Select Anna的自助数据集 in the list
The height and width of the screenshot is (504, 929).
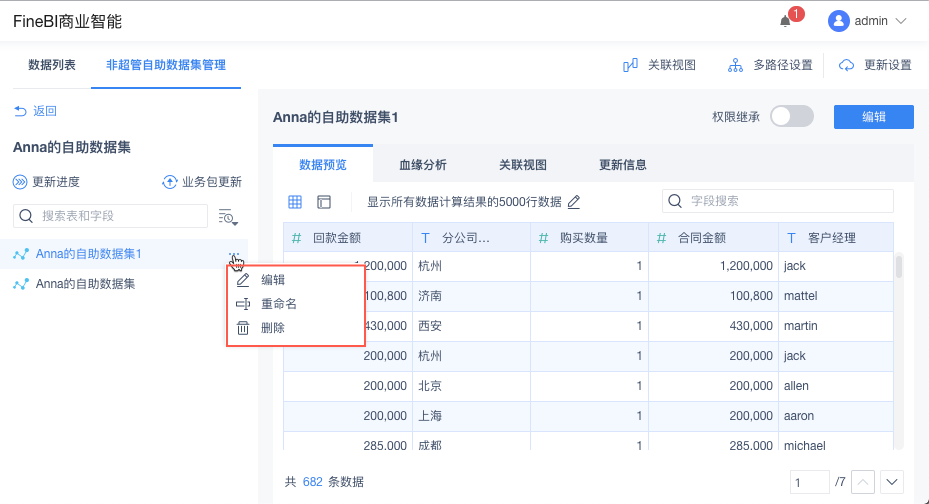coord(85,284)
